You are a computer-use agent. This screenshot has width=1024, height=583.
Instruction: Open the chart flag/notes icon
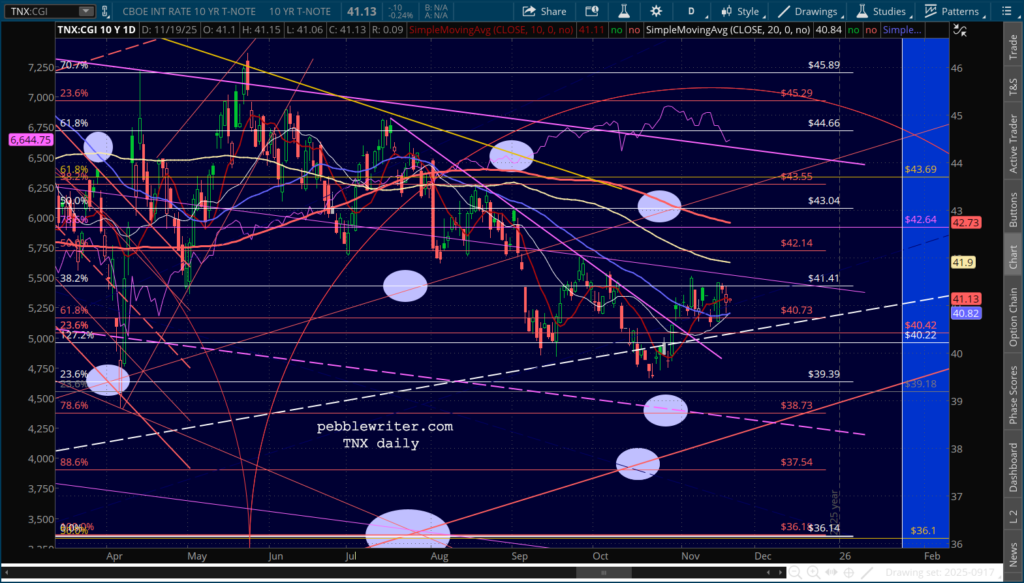coord(592,11)
